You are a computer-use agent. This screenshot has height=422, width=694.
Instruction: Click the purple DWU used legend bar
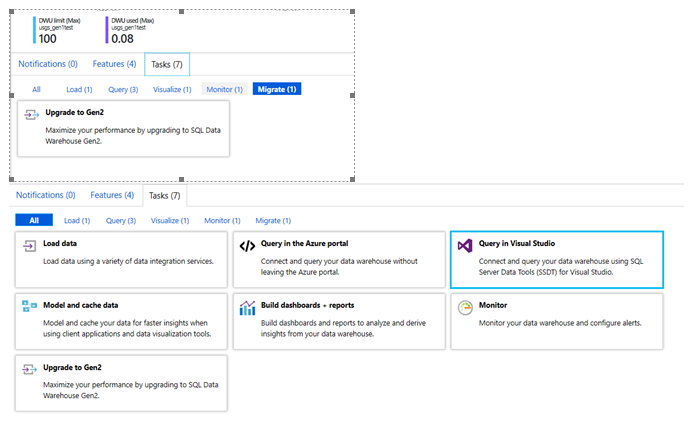107,30
